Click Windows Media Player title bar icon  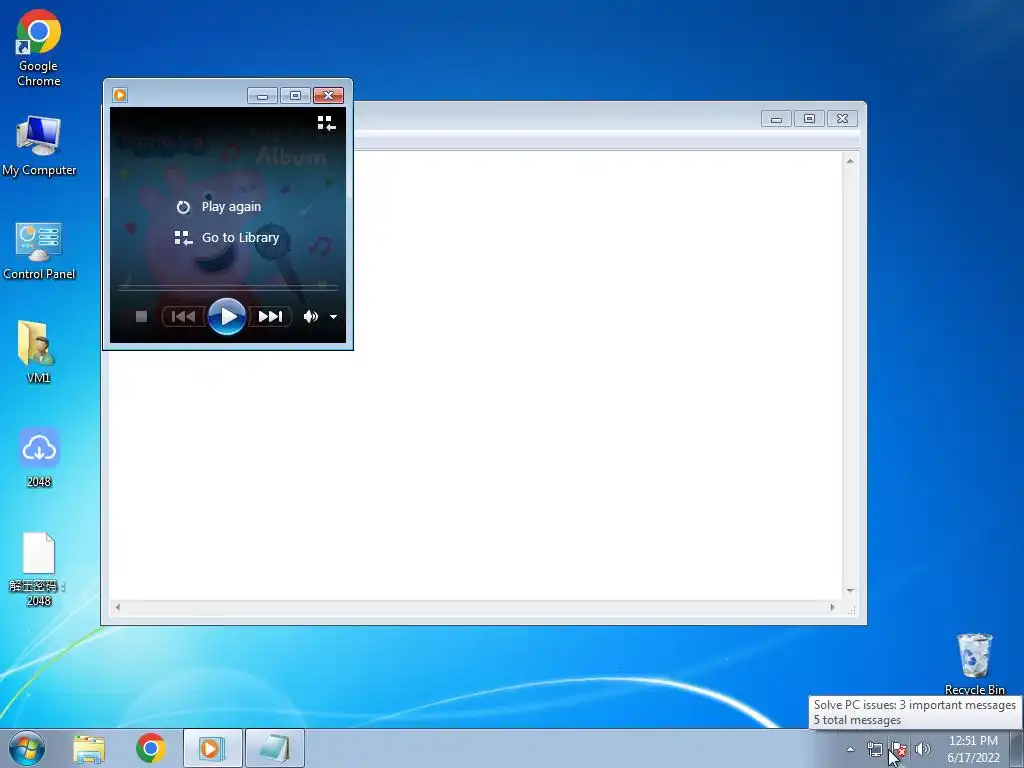click(x=120, y=95)
